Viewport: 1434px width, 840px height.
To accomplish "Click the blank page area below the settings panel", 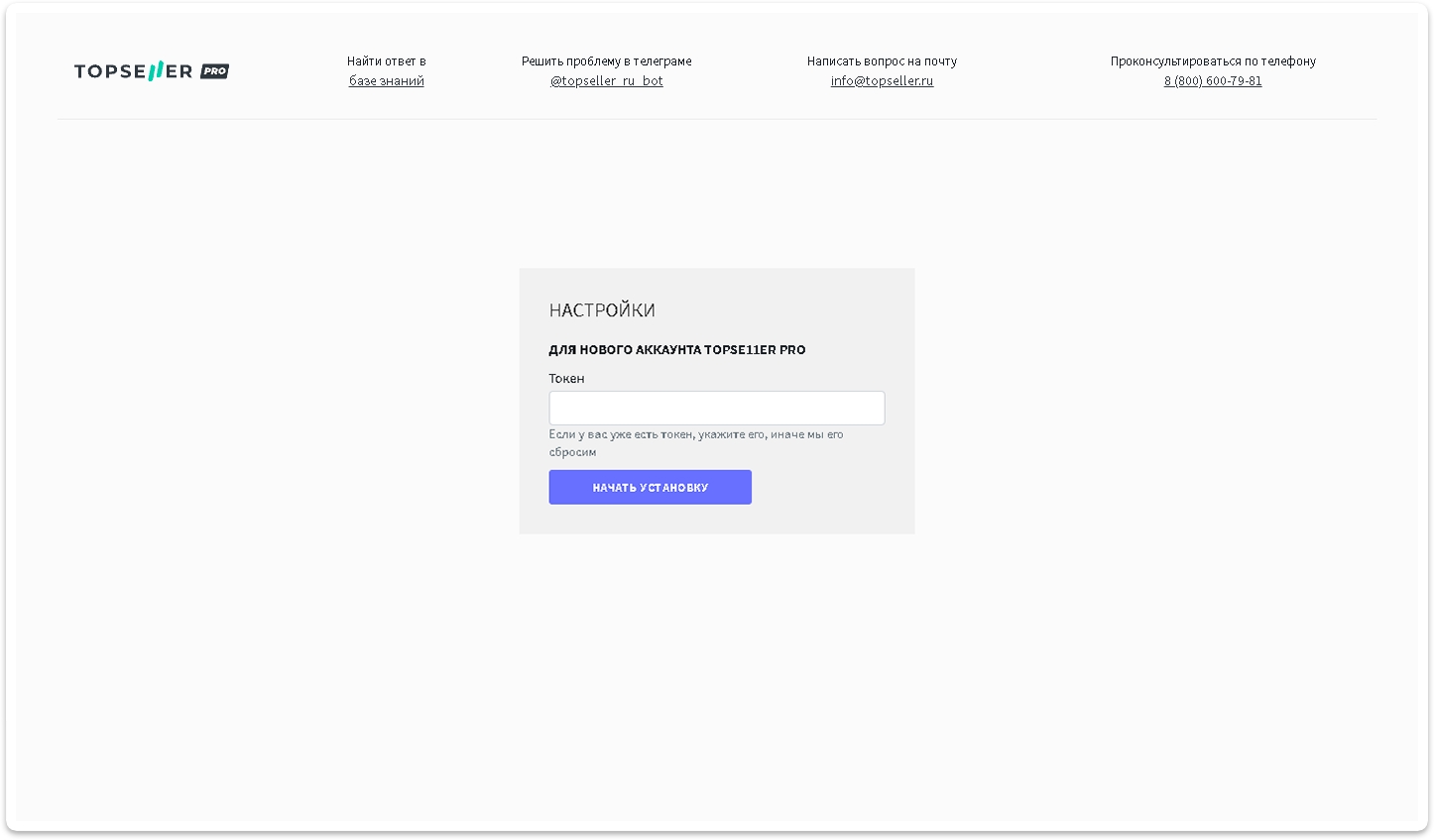I will (716, 674).
